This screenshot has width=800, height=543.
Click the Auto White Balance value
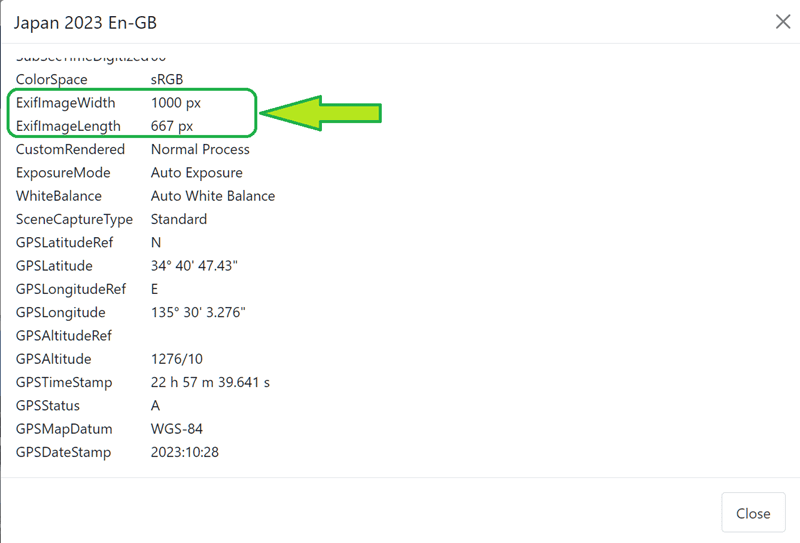[212, 196]
